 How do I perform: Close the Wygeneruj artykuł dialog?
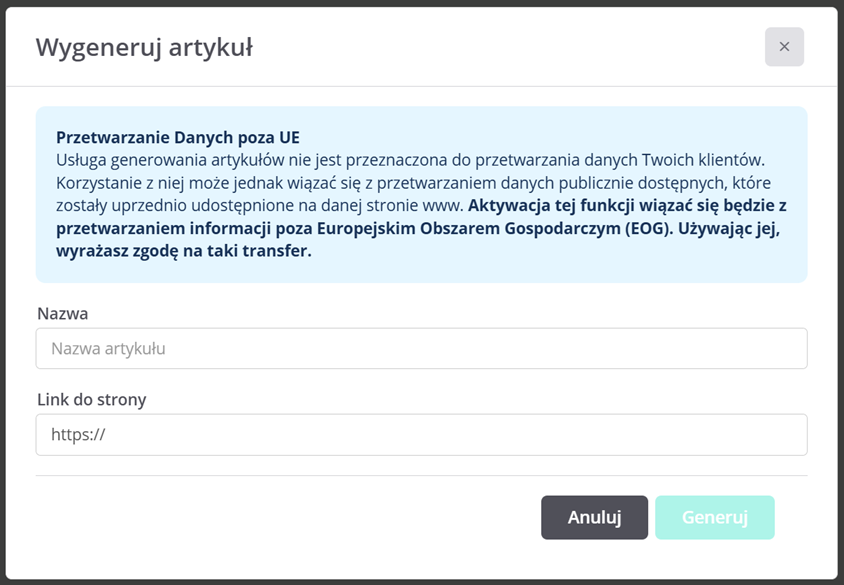click(784, 47)
